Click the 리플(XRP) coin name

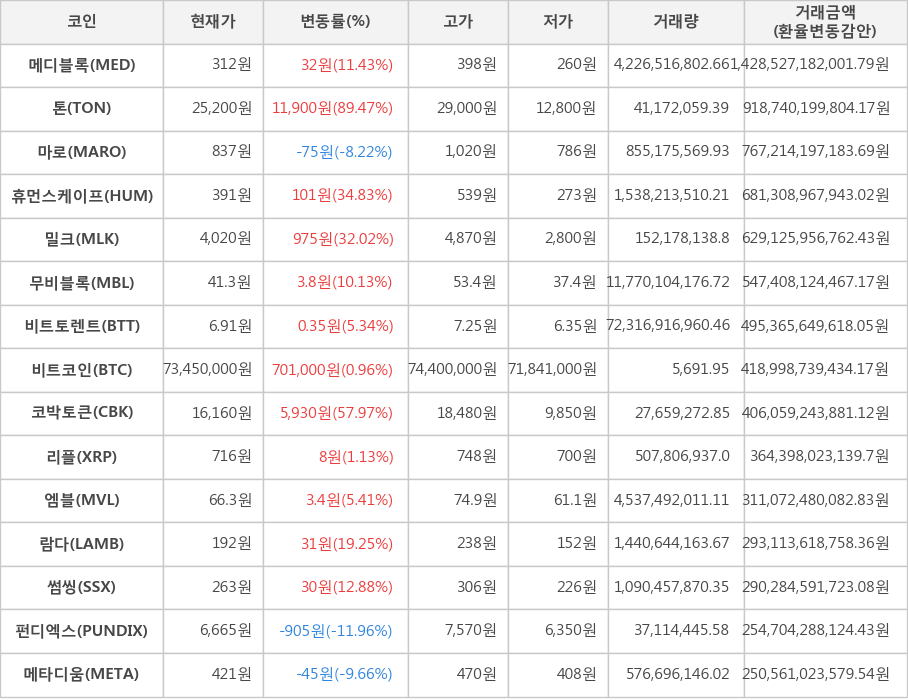pos(82,456)
